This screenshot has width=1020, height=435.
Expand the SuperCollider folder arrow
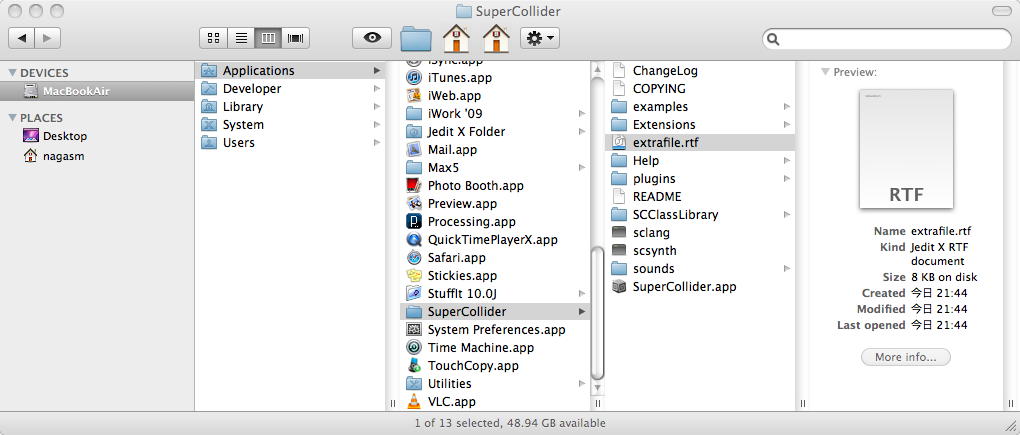tap(582, 311)
